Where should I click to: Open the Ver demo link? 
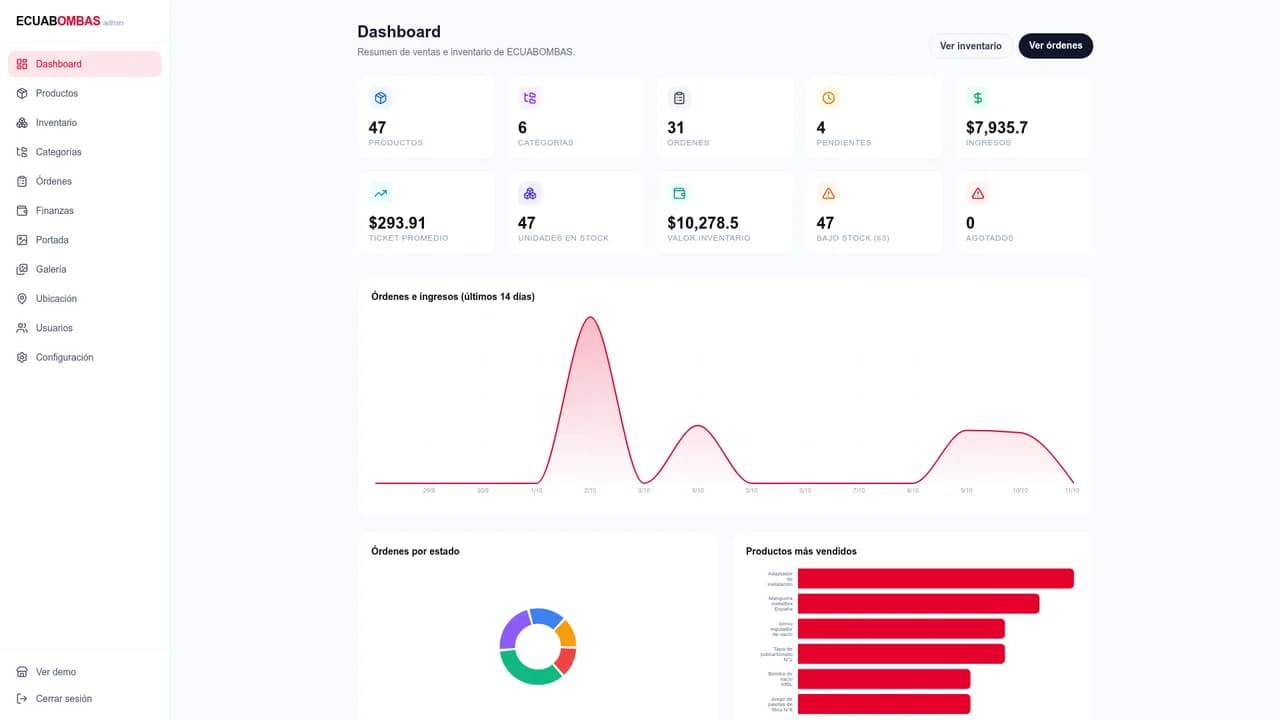(85, 672)
